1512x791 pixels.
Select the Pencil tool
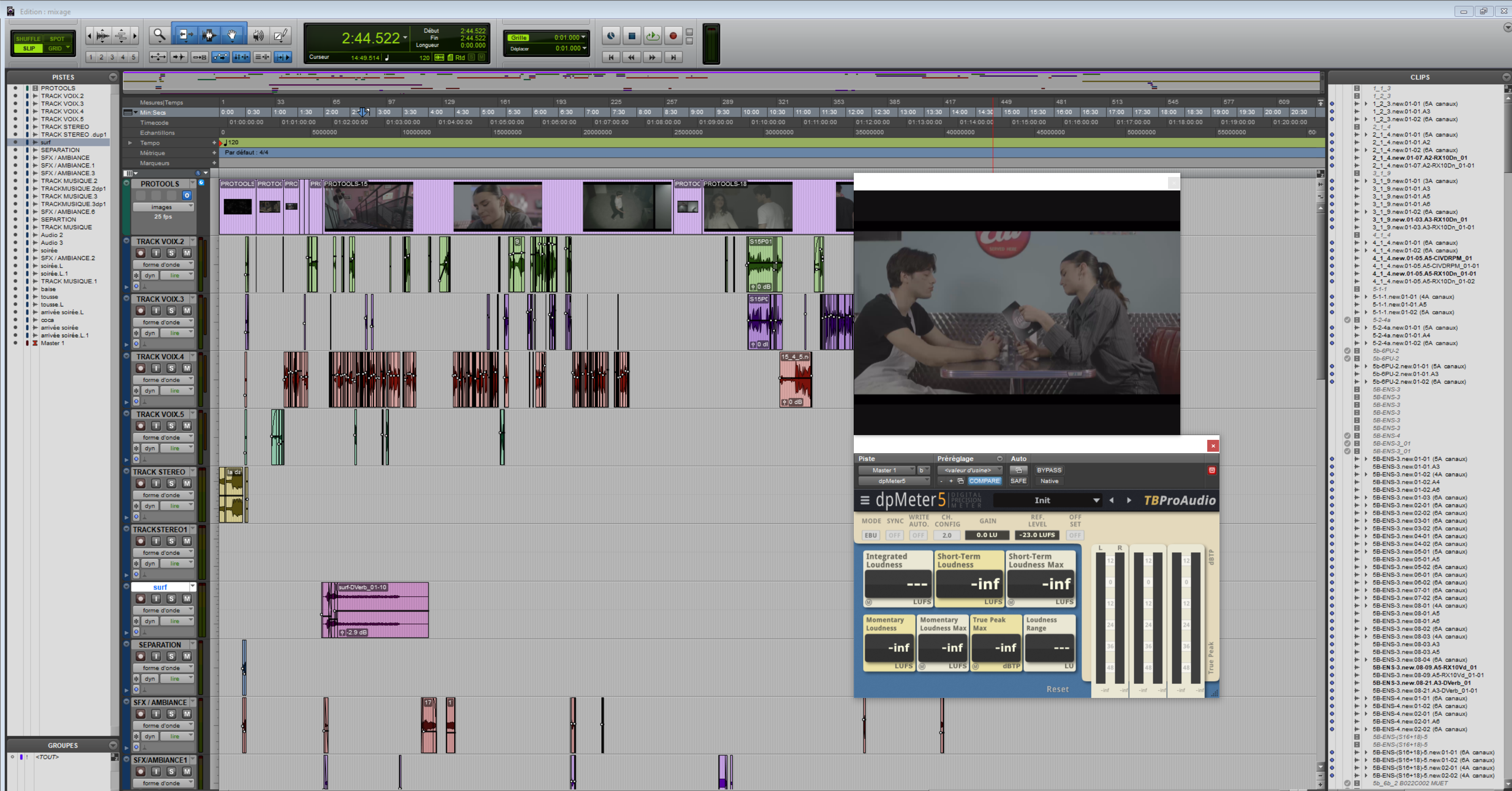(281, 36)
